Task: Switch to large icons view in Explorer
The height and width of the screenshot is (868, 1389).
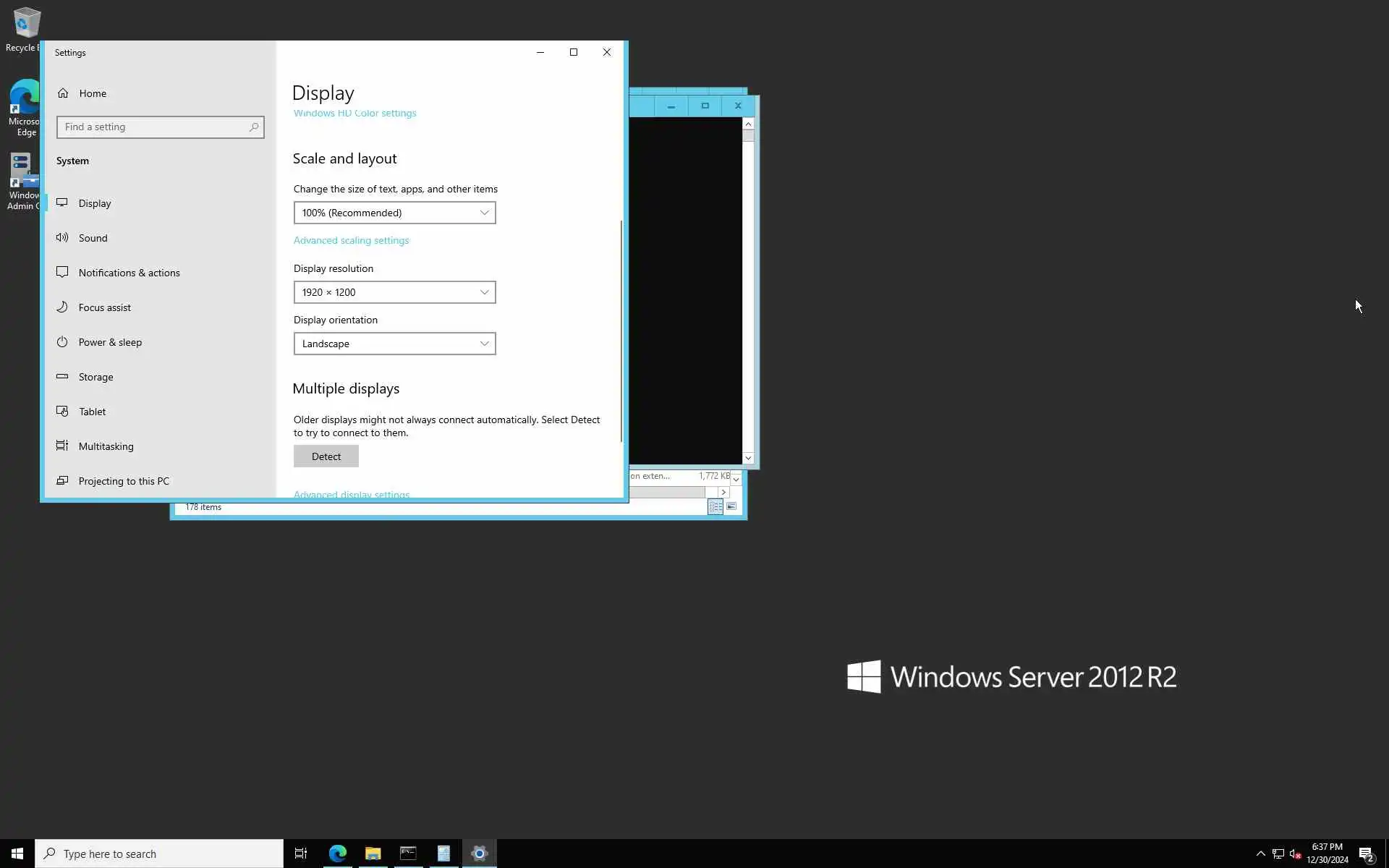Action: click(731, 506)
